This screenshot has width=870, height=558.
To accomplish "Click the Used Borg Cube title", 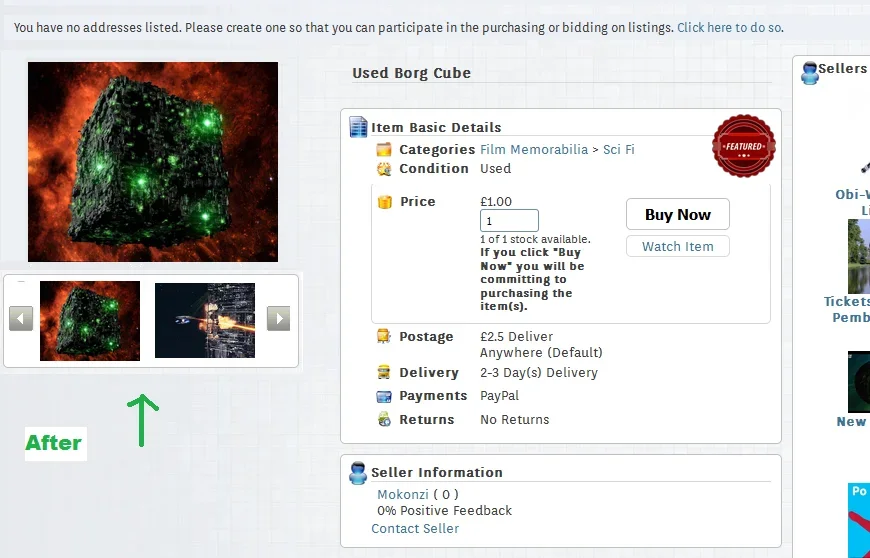I will tap(411, 73).
